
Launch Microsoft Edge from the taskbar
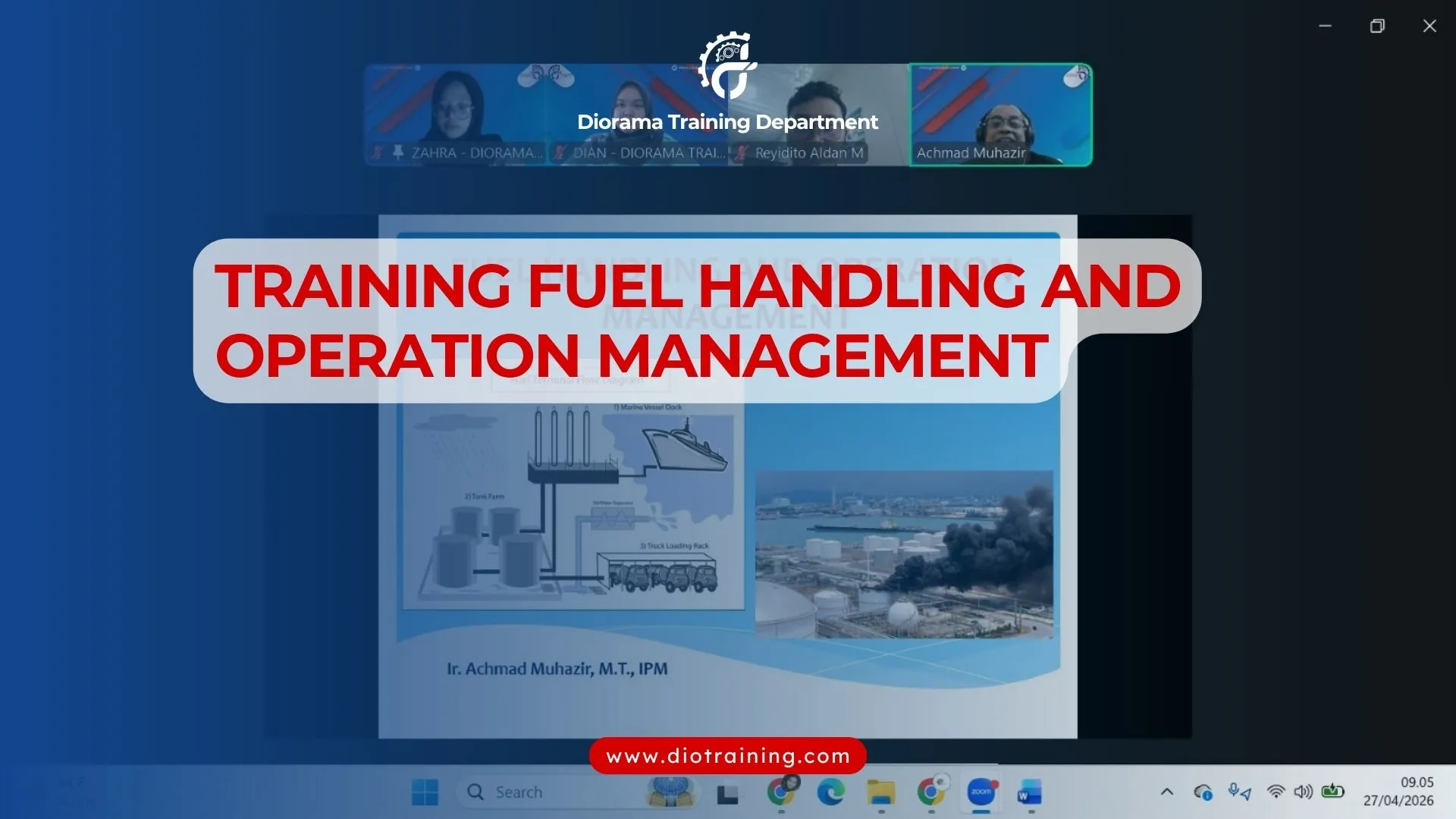[x=830, y=792]
